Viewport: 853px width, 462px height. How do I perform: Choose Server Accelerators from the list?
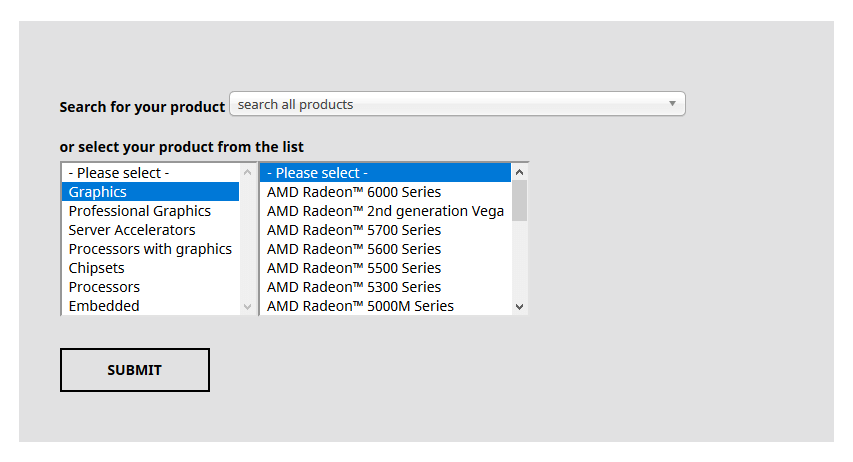pyautogui.click(x=150, y=230)
